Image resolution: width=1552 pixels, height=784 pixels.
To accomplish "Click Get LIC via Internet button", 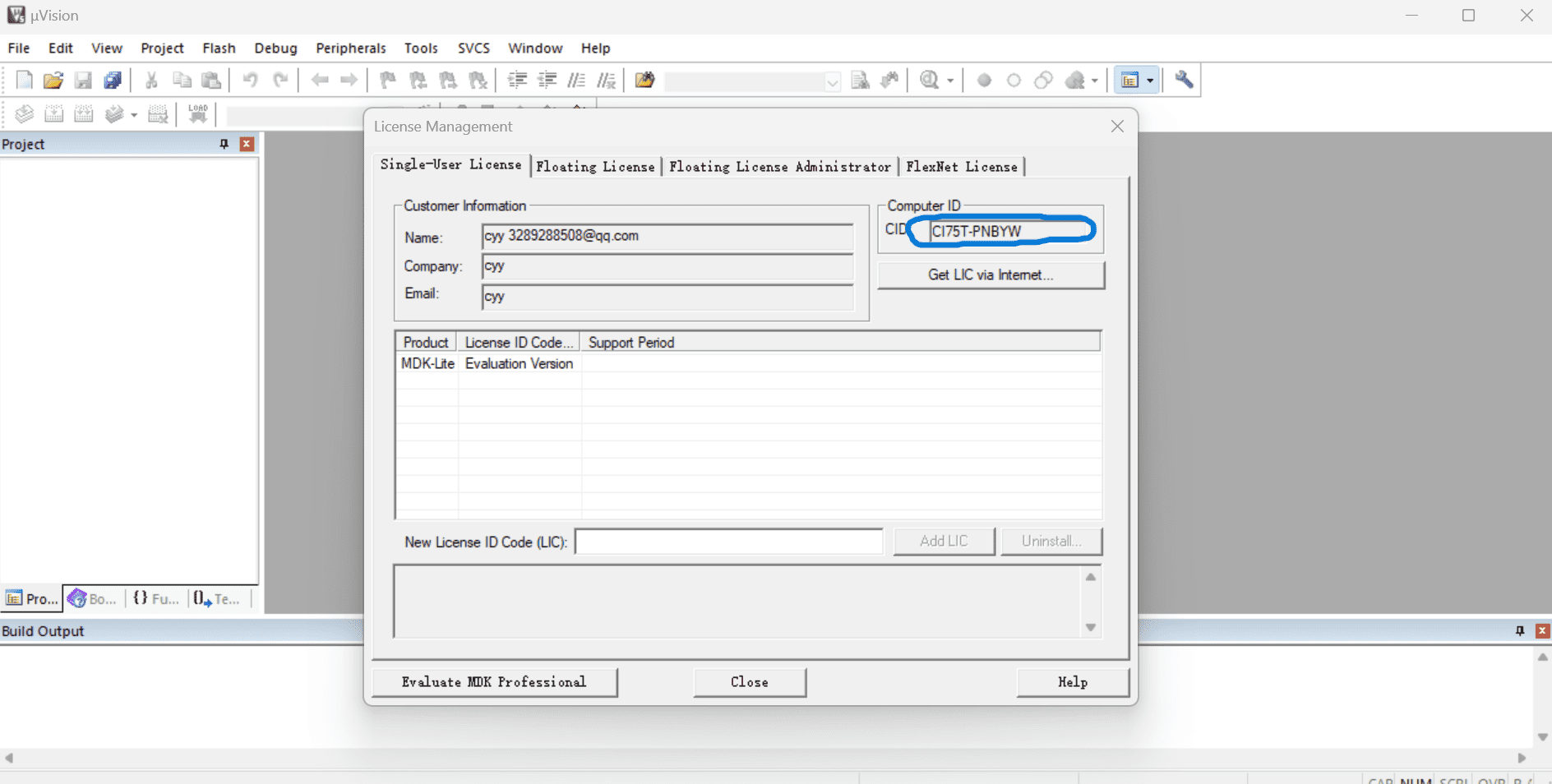I will 991,275.
